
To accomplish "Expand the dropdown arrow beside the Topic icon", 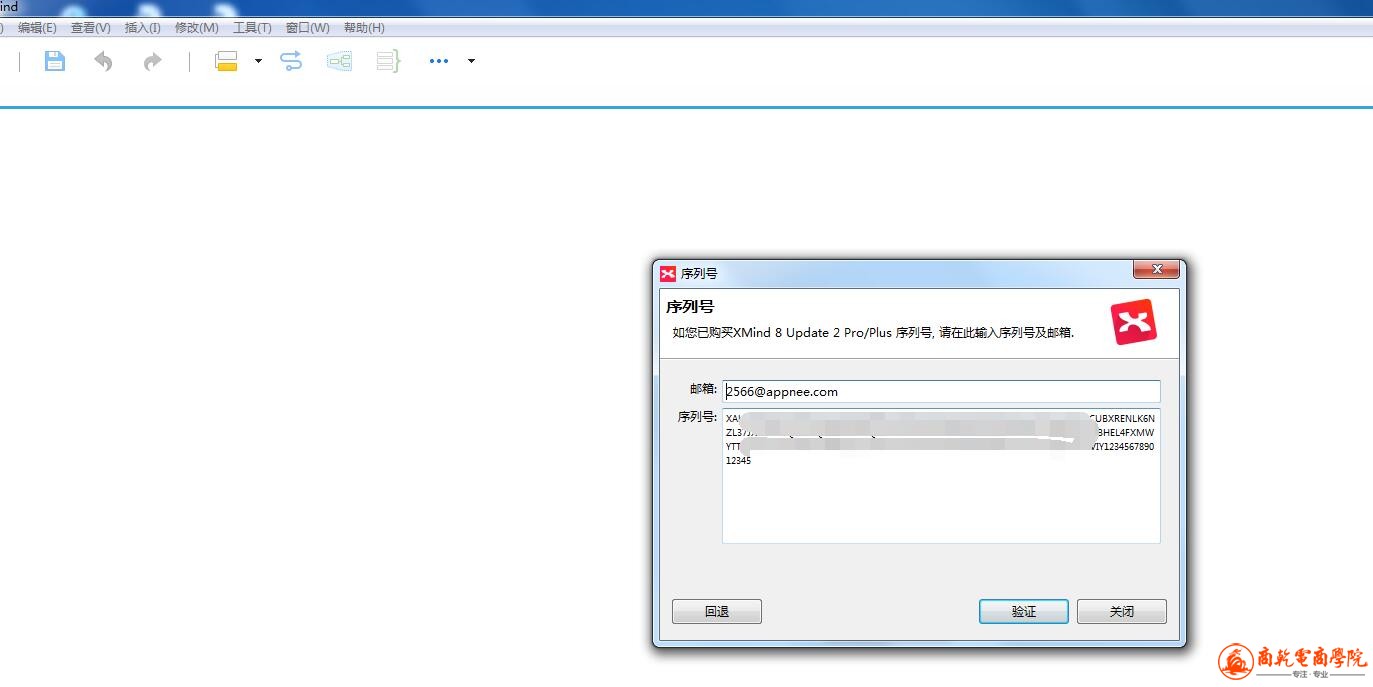I will [258, 61].
